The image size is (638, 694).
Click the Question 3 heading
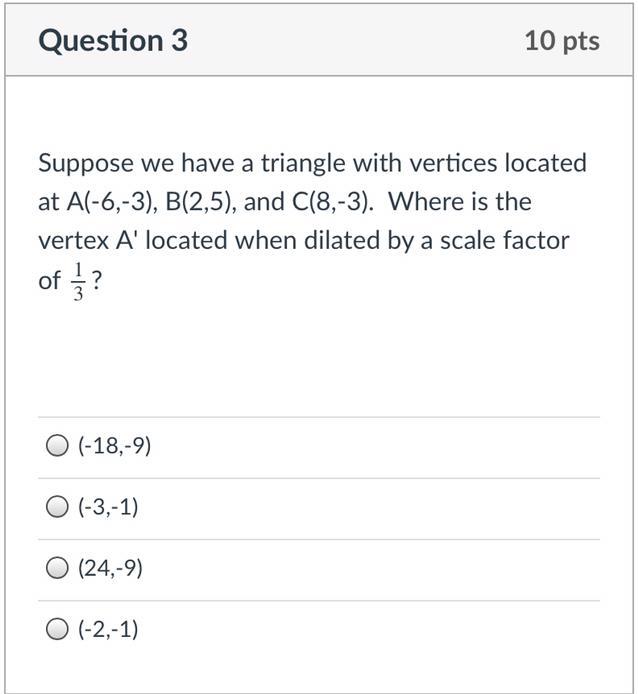pos(112,41)
